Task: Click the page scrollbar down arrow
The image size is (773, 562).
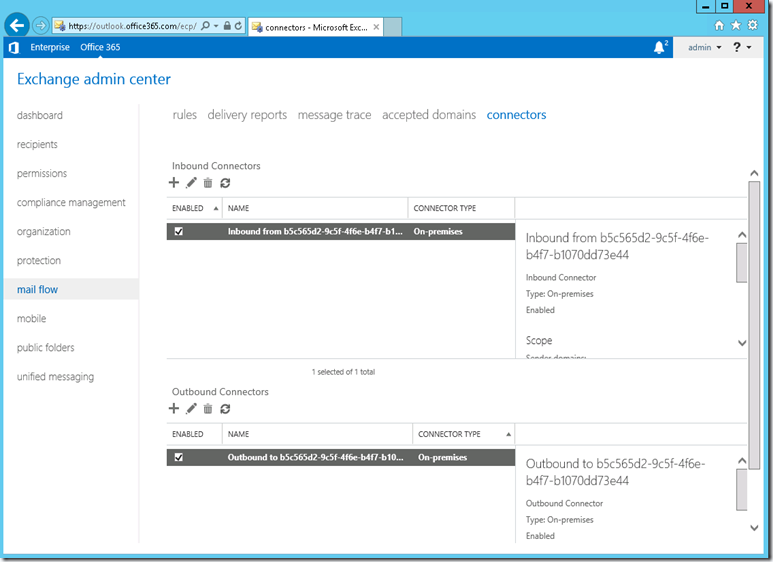Action: point(754,527)
